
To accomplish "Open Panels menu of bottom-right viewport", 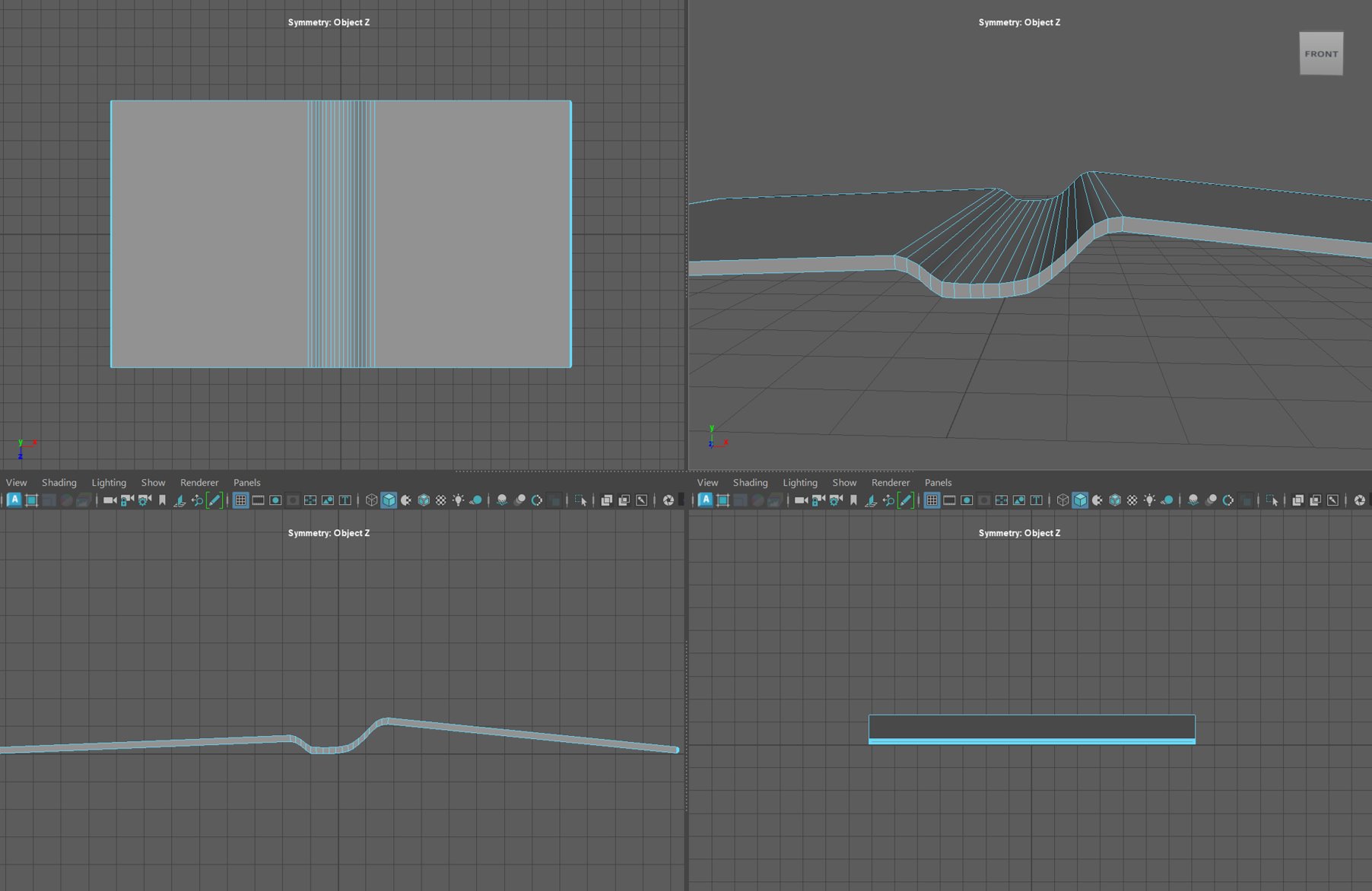I will [x=938, y=483].
